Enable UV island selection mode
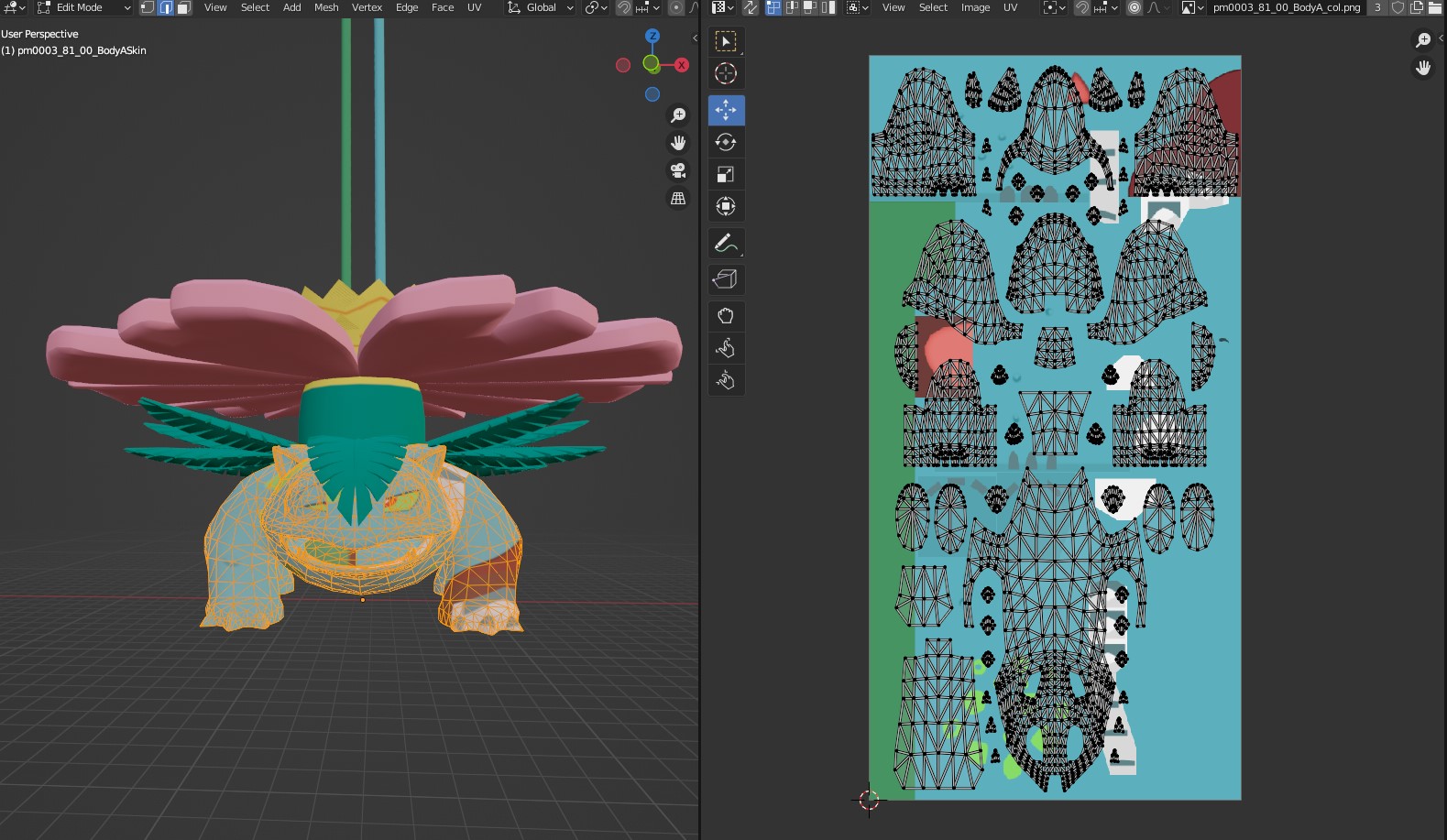 point(828,7)
